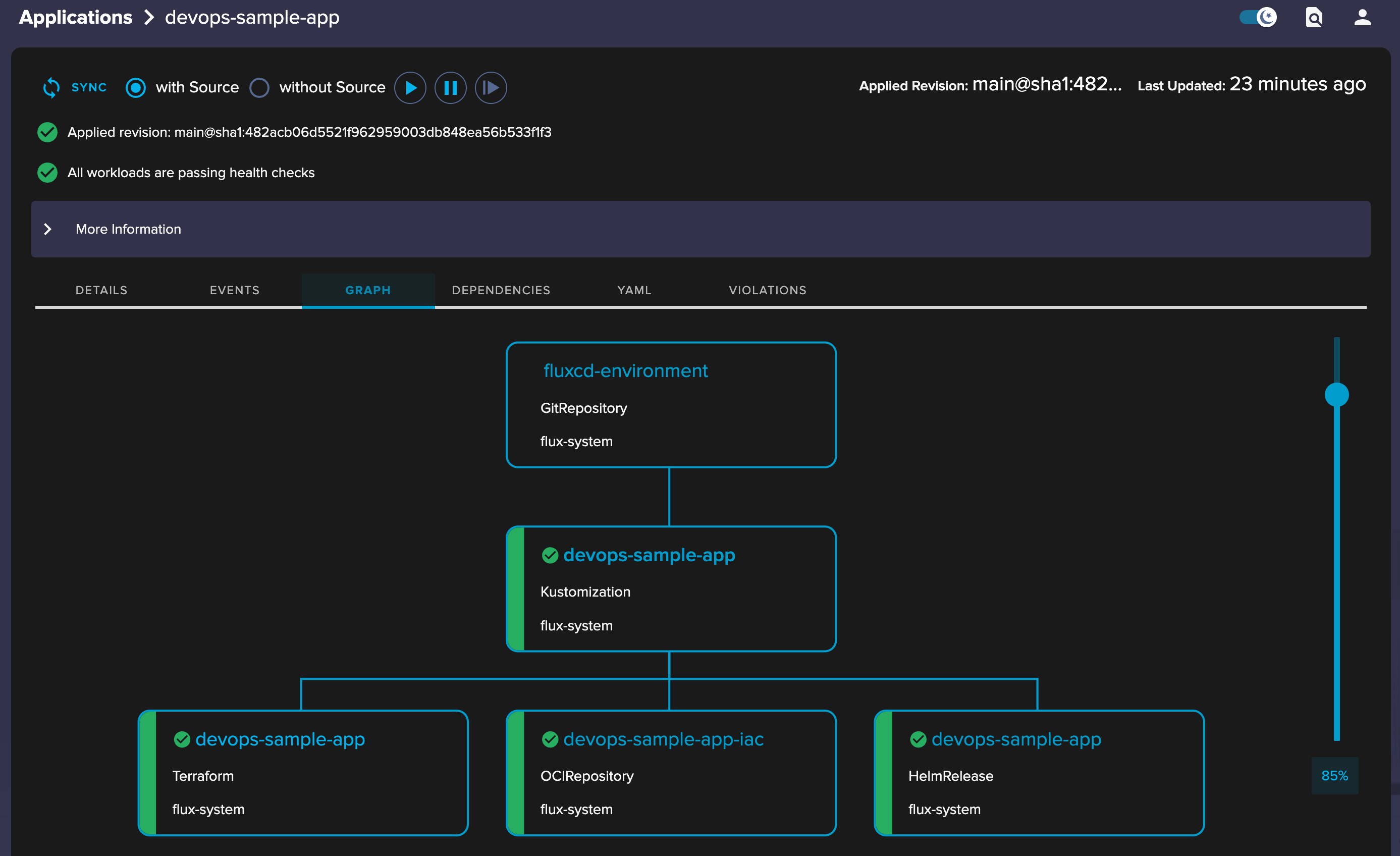Expand the More Information section
The image size is (1400, 856).
pyautogui.click(x=48, y=229)
